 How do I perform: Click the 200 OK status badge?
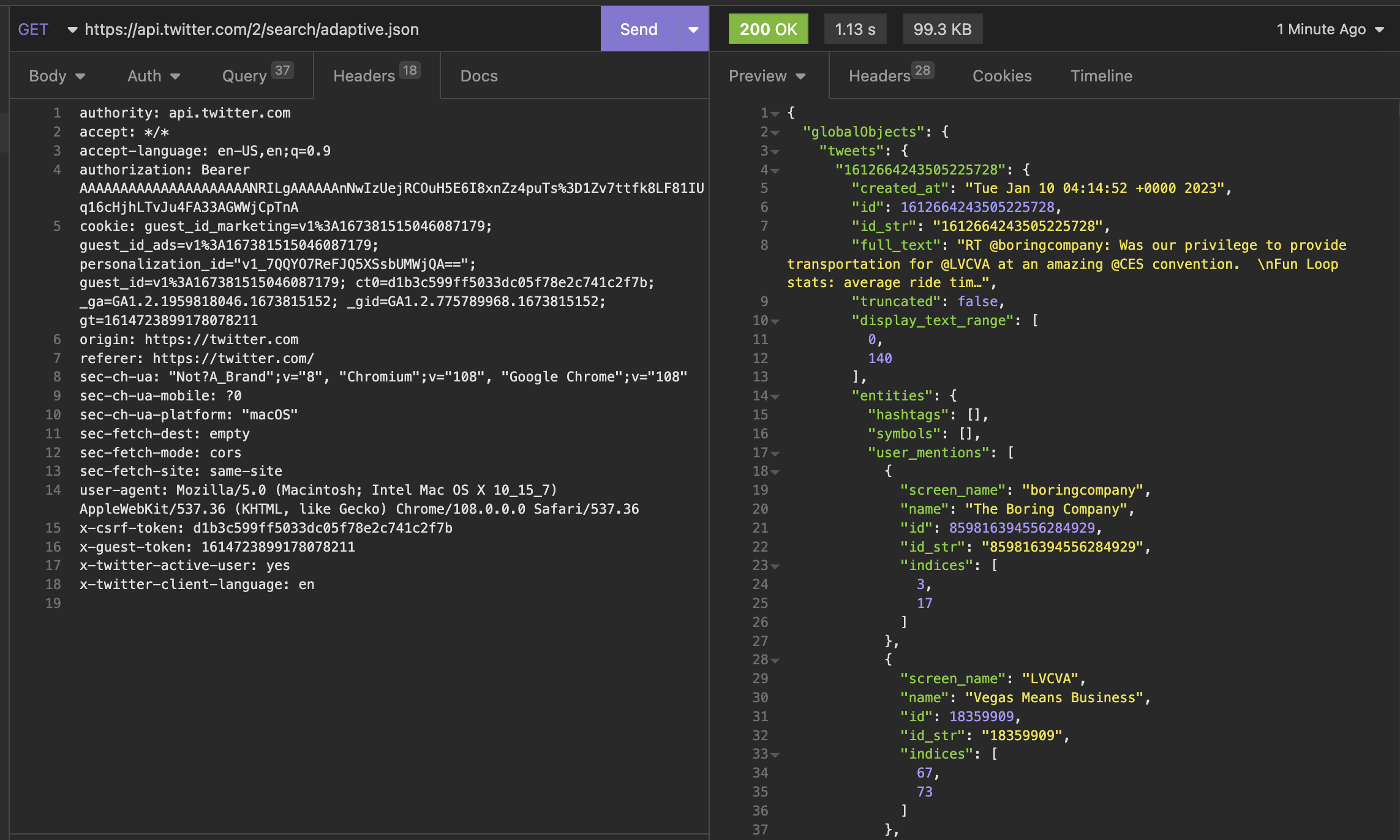point(768,29)
